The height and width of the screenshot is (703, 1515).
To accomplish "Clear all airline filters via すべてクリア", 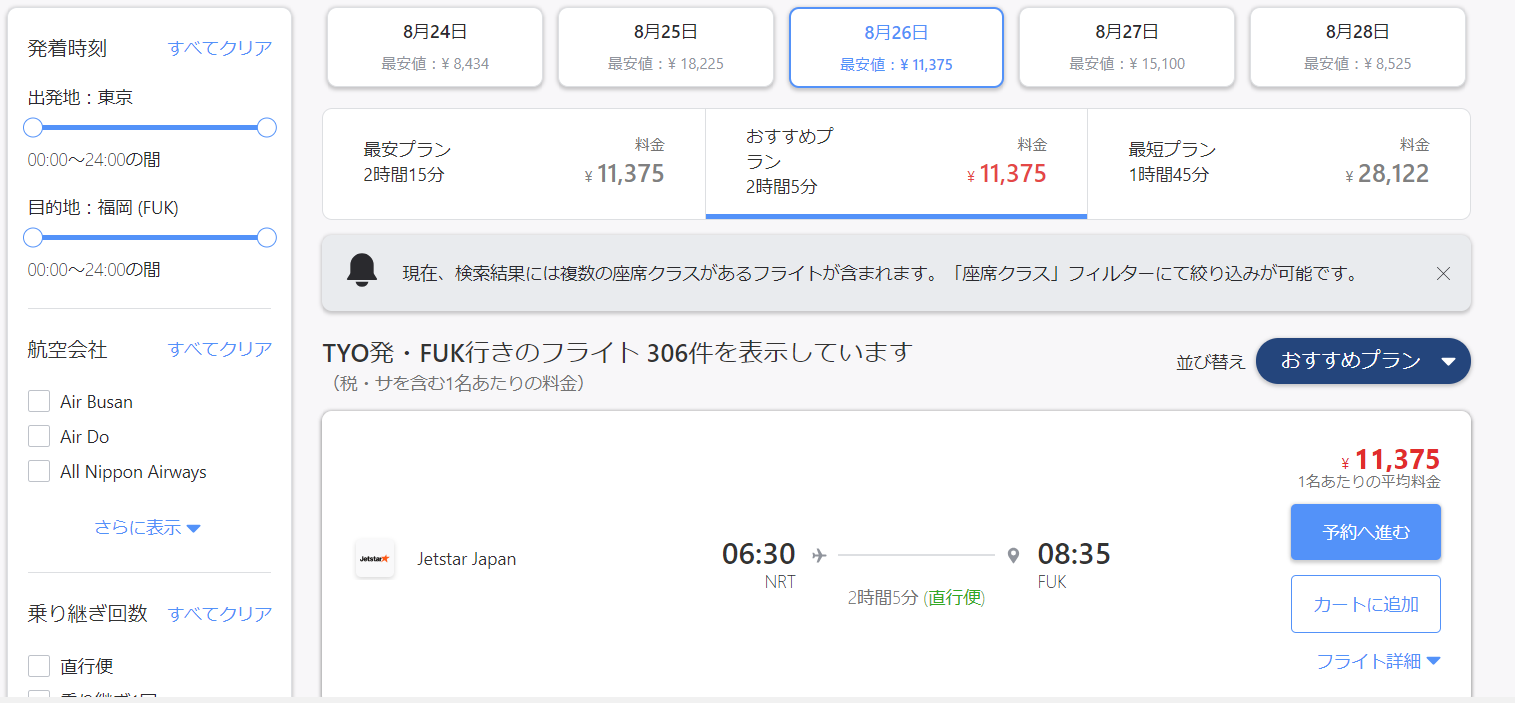I will coord(220,349).
